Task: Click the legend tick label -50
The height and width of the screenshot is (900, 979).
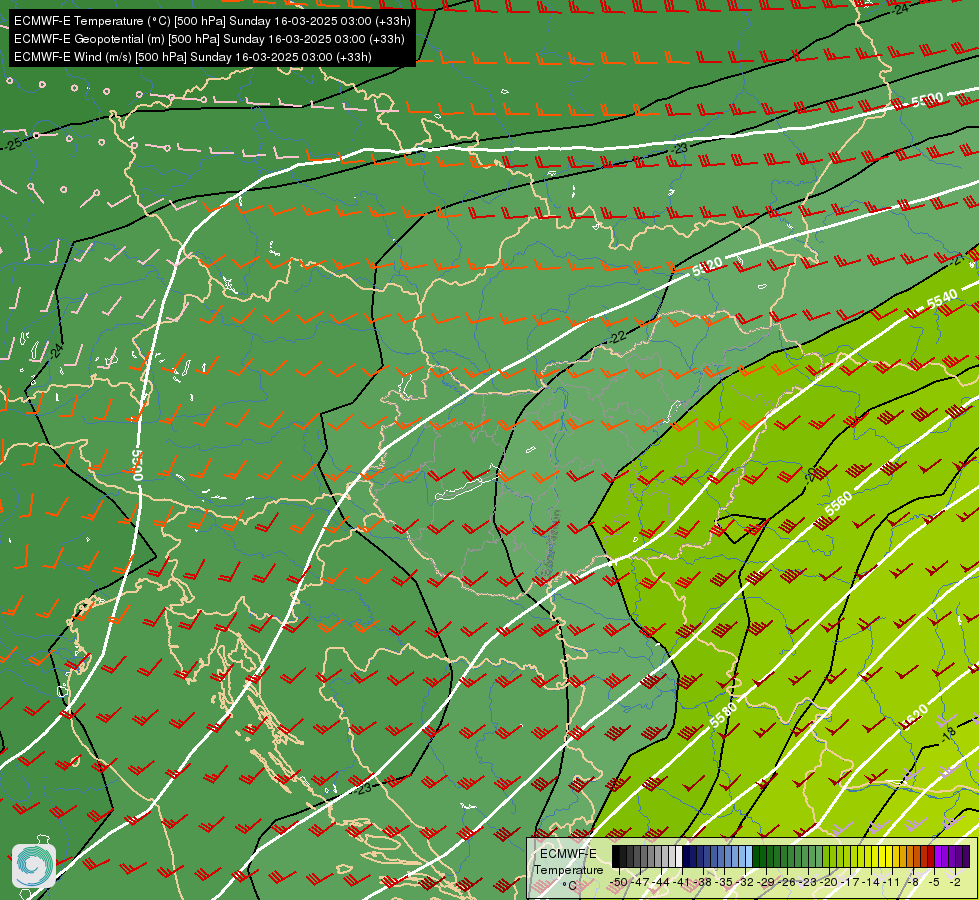Action: (617, 882)
